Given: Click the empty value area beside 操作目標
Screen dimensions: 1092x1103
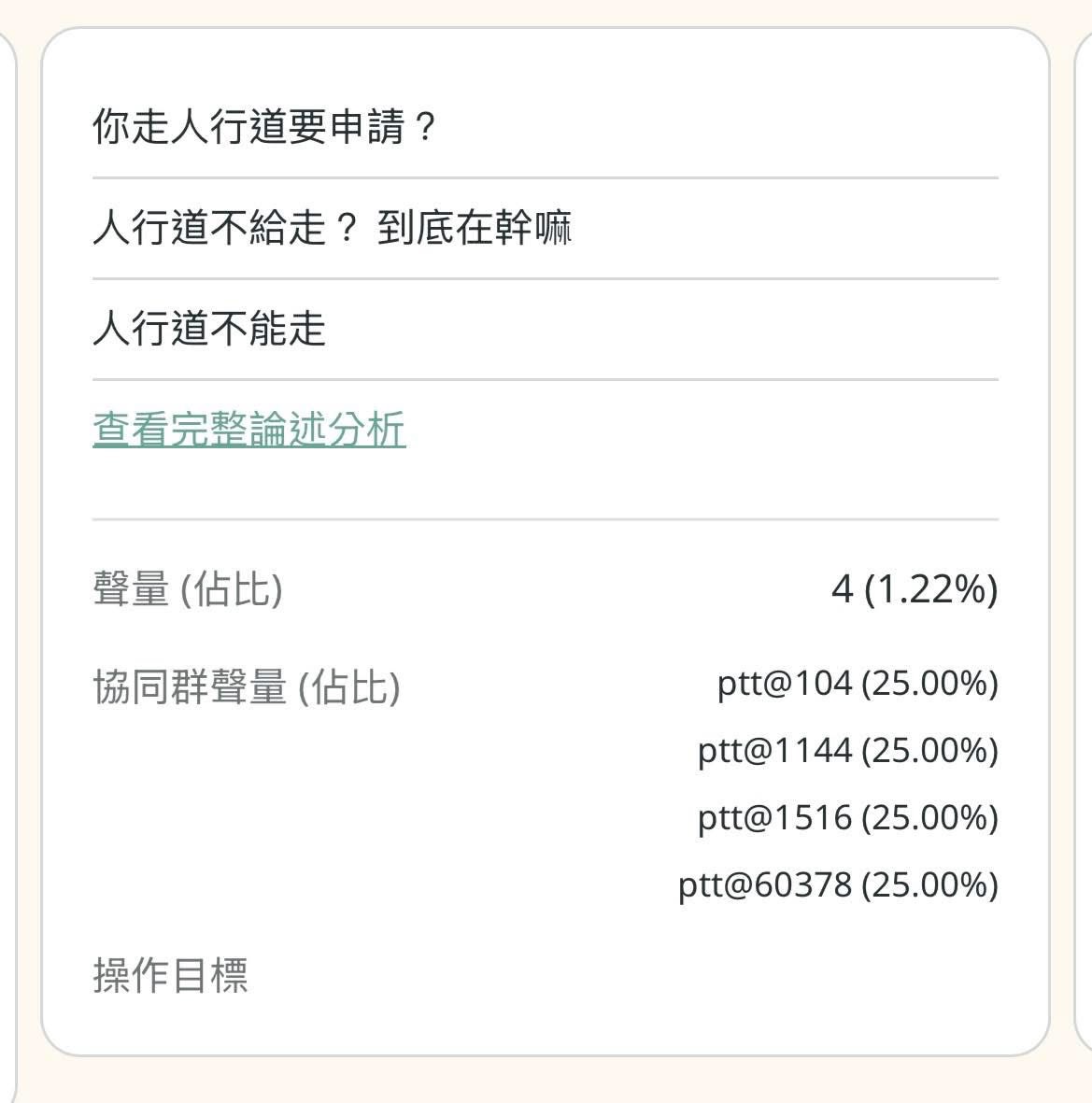Looking at the screenshot, I should [747, 975].
